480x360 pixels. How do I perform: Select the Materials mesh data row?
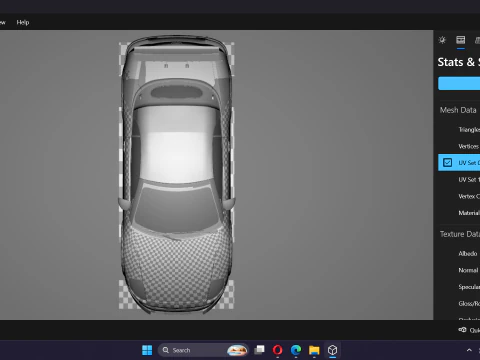pos(459,213)
